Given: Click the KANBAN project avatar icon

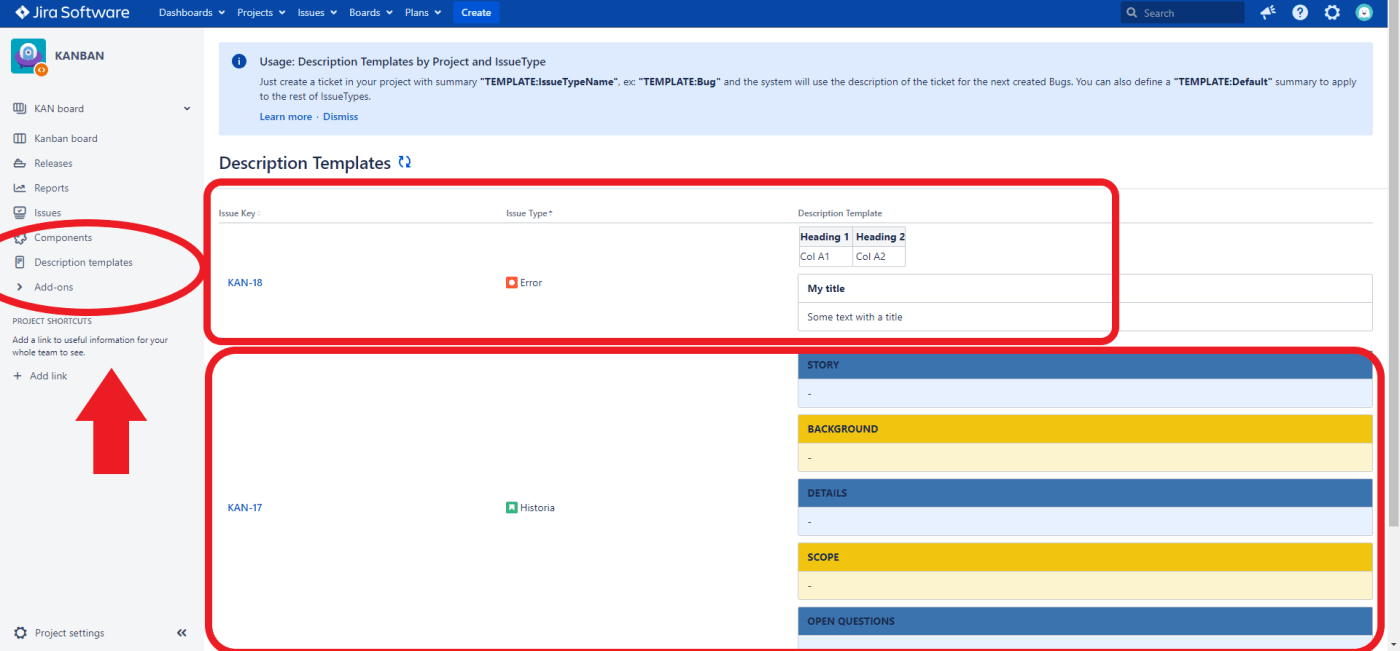Looking at the screenshot, I should pyautogui.click(x=28, y=56).
